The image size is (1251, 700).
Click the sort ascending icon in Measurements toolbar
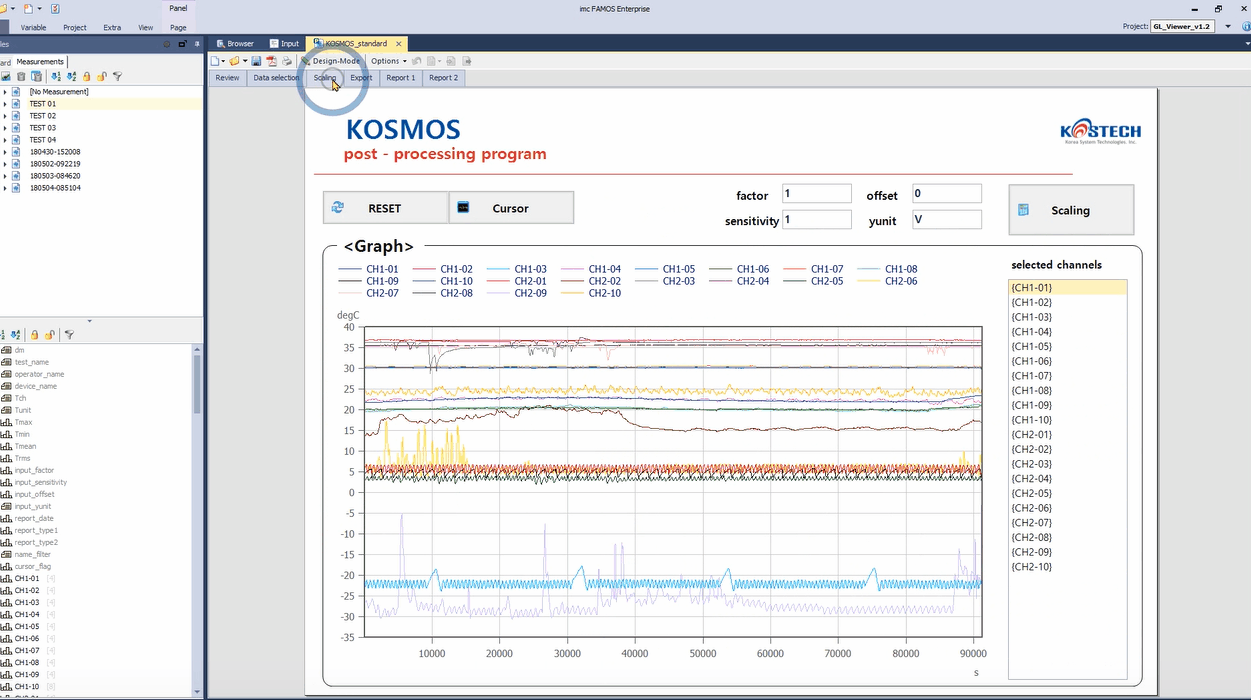coord(55,76)
